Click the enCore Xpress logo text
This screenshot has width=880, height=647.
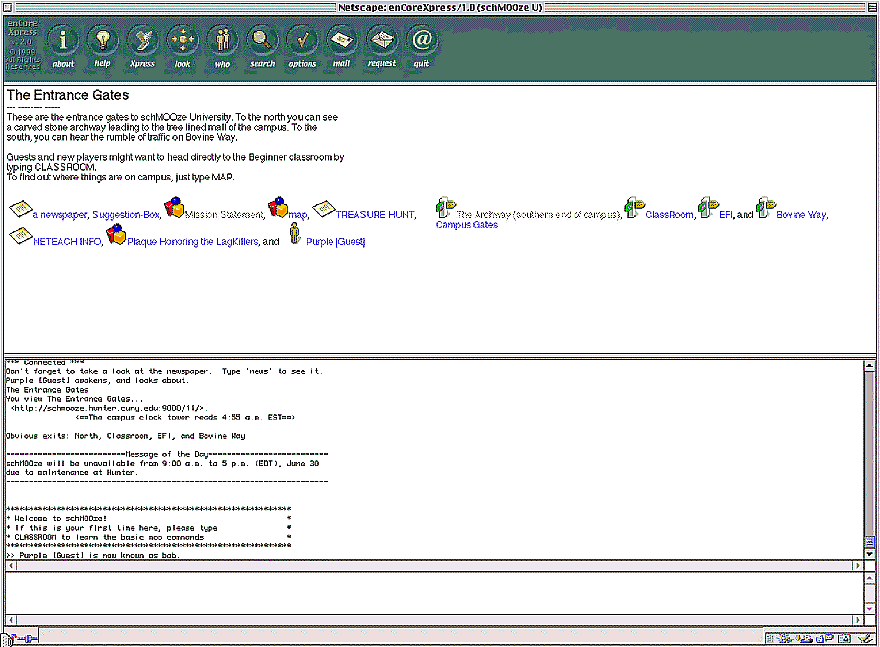pyautogui.click(x=23, y=45)
